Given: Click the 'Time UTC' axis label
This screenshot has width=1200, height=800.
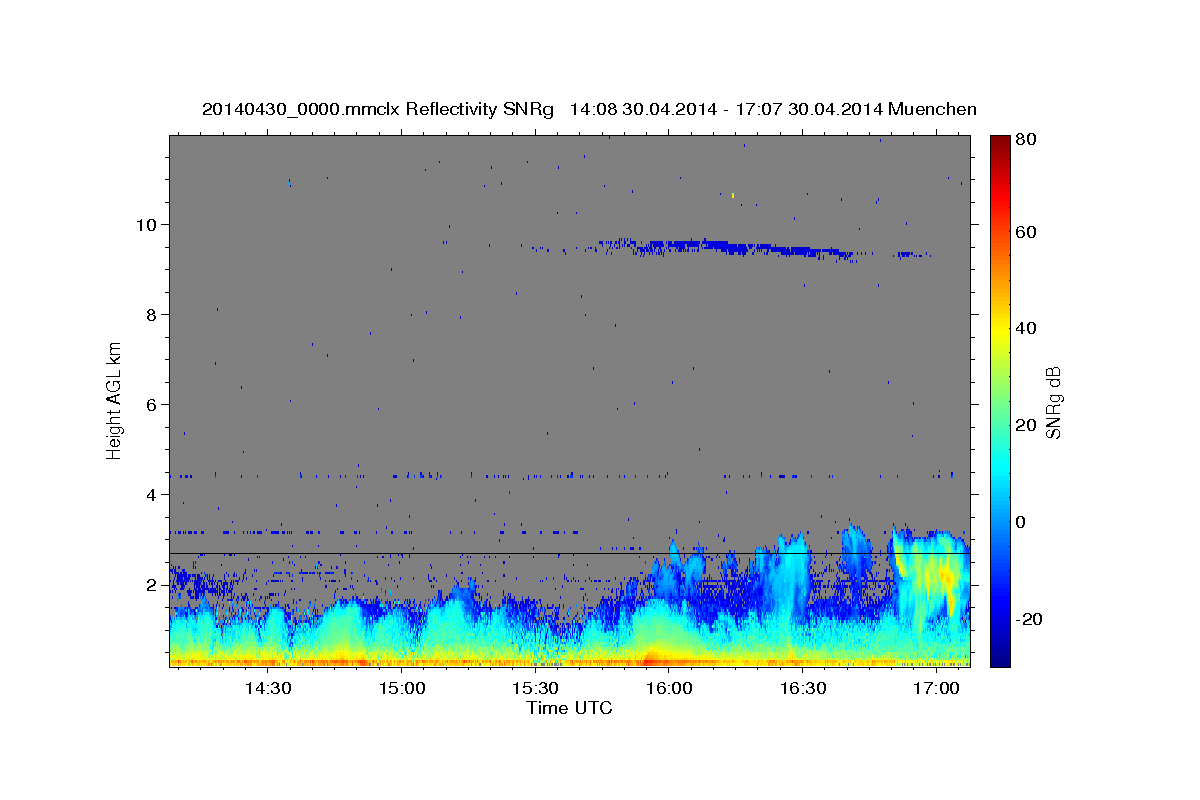Looking at the screenshot, I should click(569, 709).
